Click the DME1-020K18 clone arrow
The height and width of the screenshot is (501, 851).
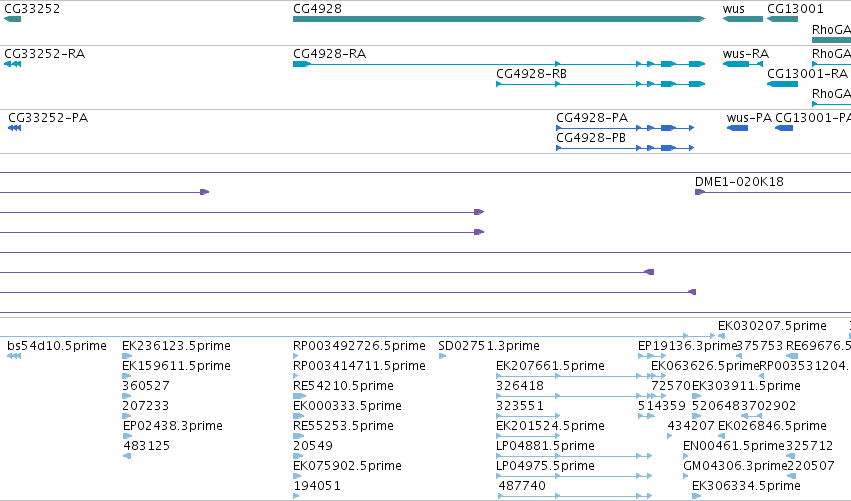pos(700,192)
